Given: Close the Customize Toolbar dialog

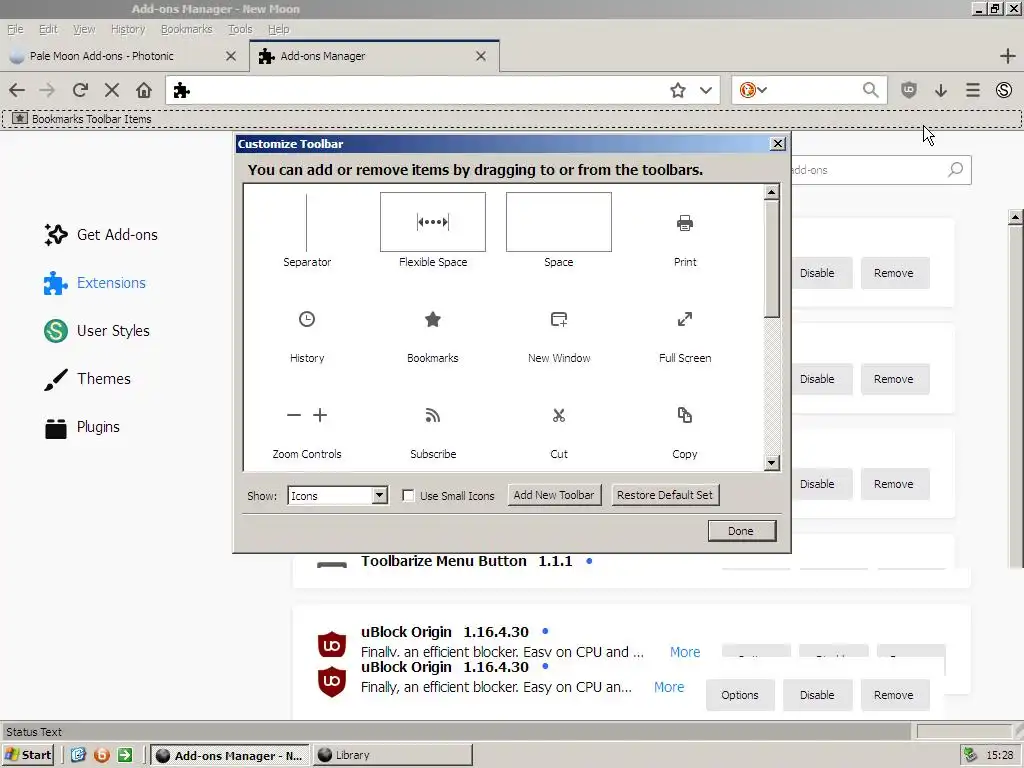Looking at the screenshot, I should [777, 144].
